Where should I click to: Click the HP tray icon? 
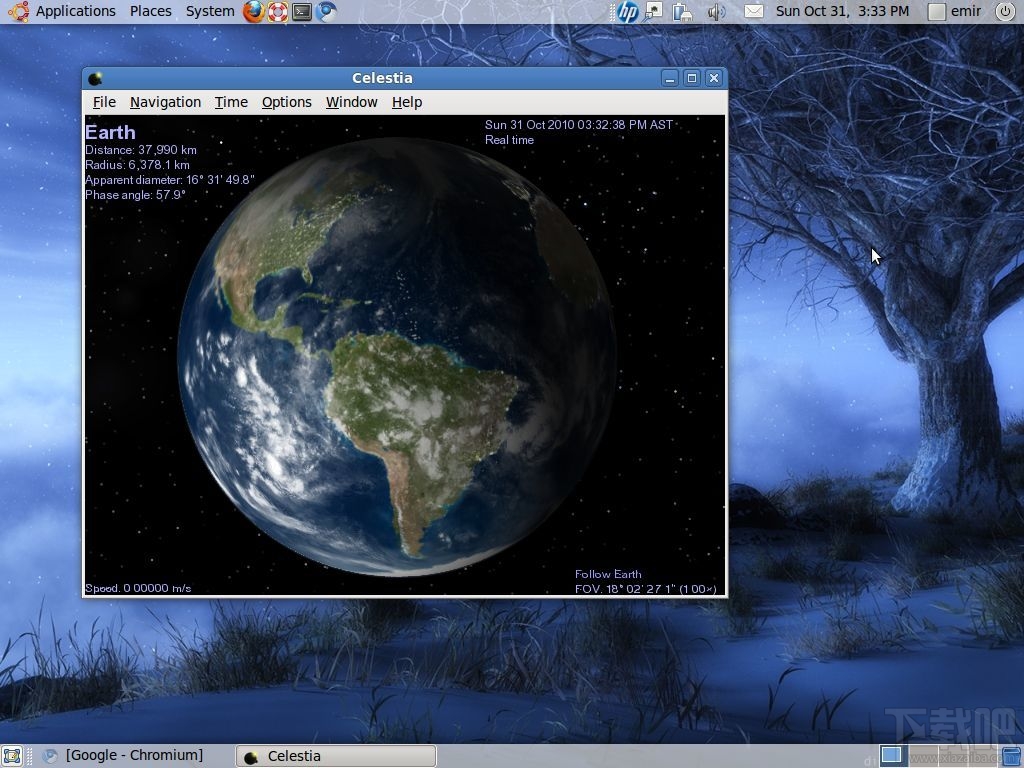click(x=627, y=12)
